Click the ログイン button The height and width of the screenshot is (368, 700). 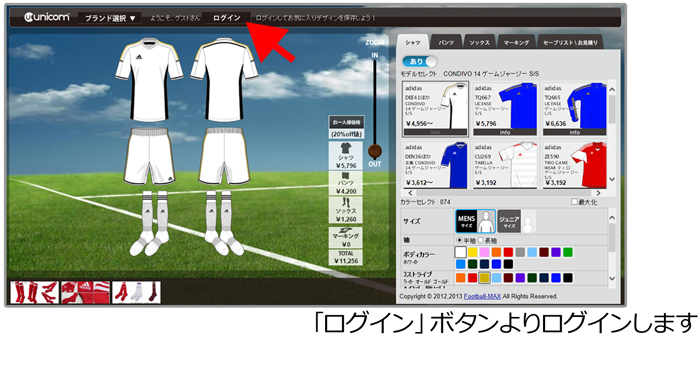click(227, 18)
